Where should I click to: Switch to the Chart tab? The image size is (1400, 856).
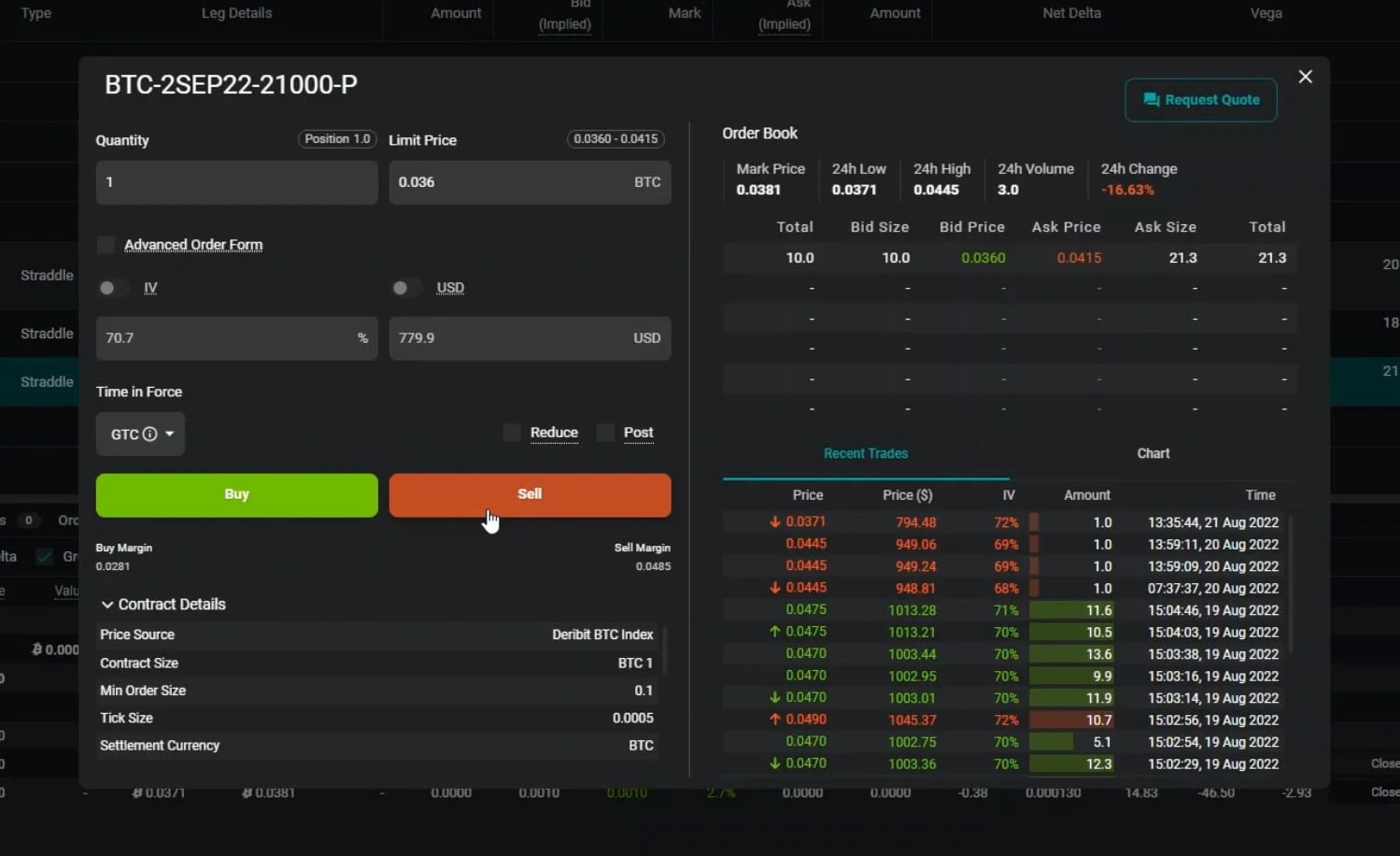coord(1153,454)
